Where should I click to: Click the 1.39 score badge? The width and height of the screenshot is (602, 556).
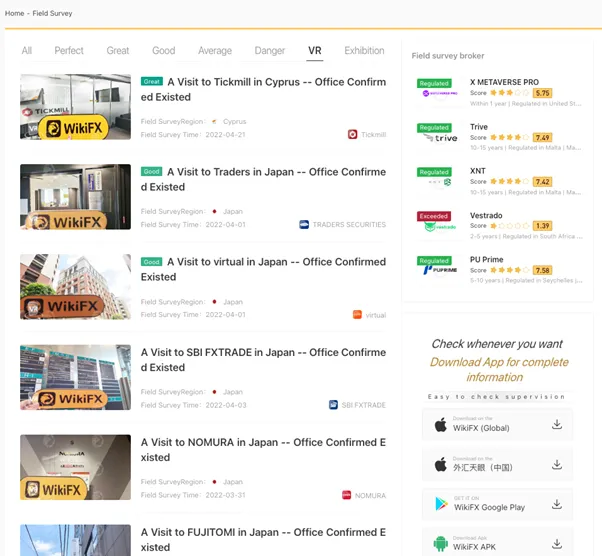tap(542, 226)
